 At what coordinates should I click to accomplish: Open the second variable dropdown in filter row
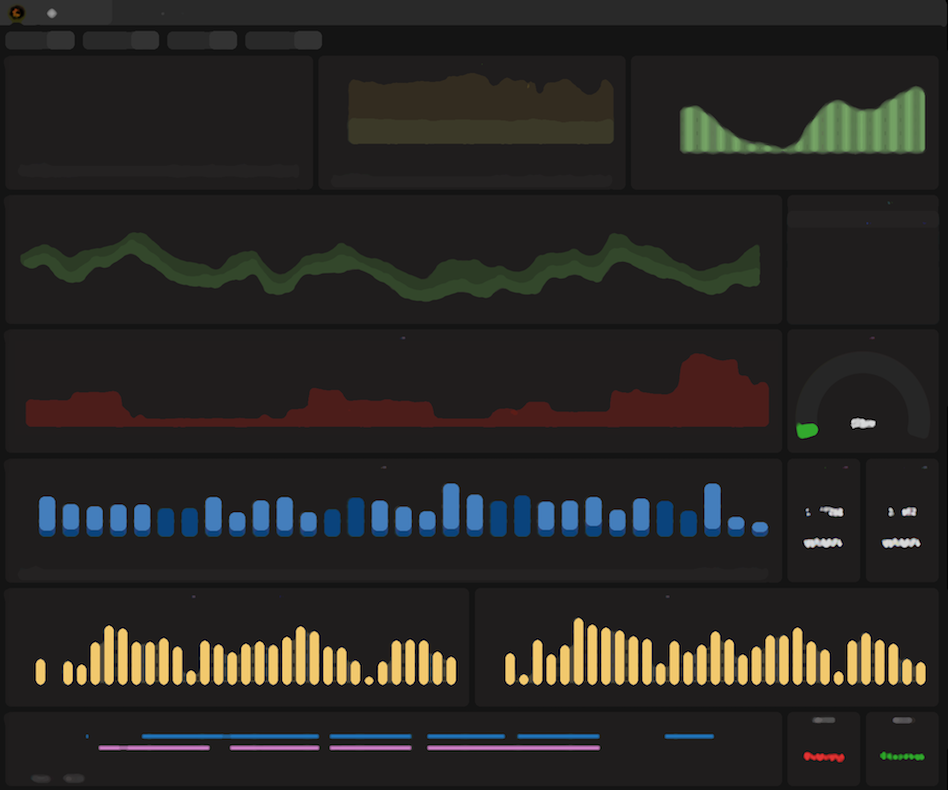(x=121, y=40)
